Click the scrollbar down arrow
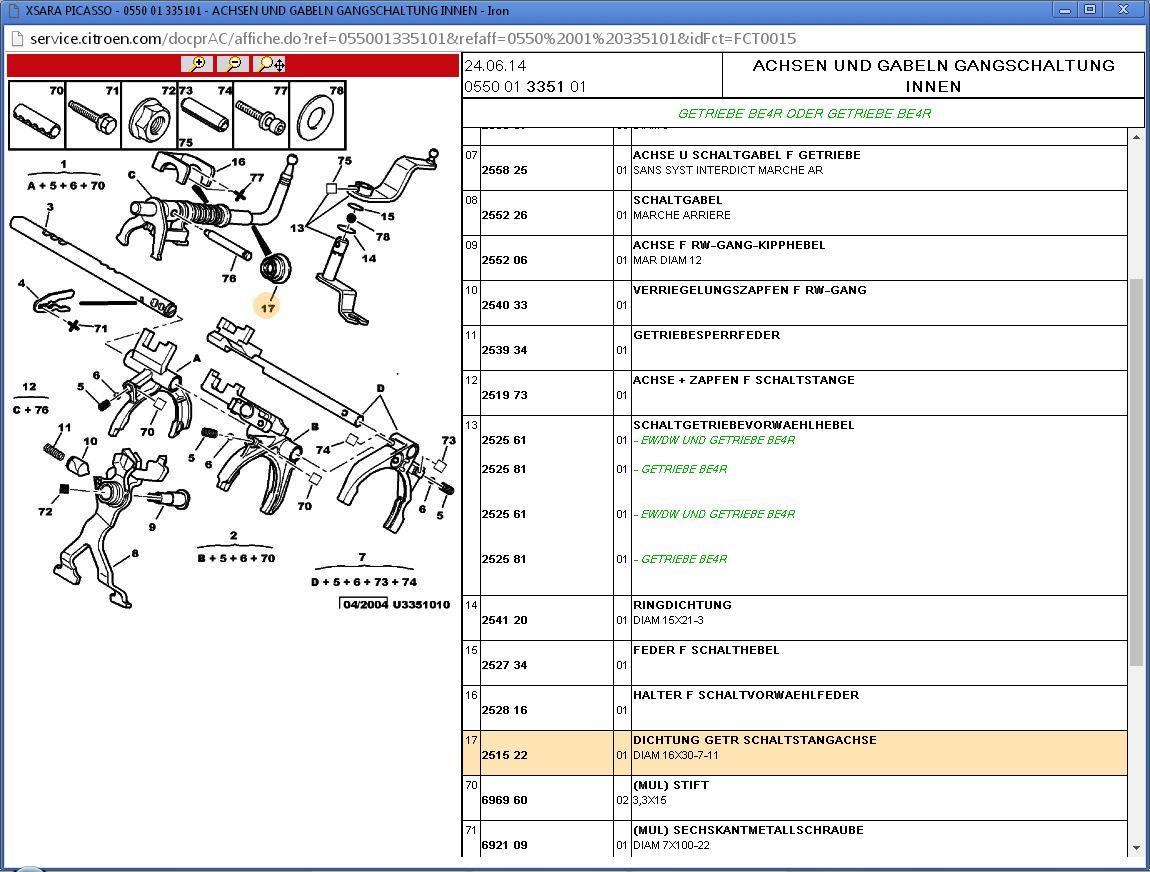Screen dimensions: 1150x872 (x=1136, y=849)
